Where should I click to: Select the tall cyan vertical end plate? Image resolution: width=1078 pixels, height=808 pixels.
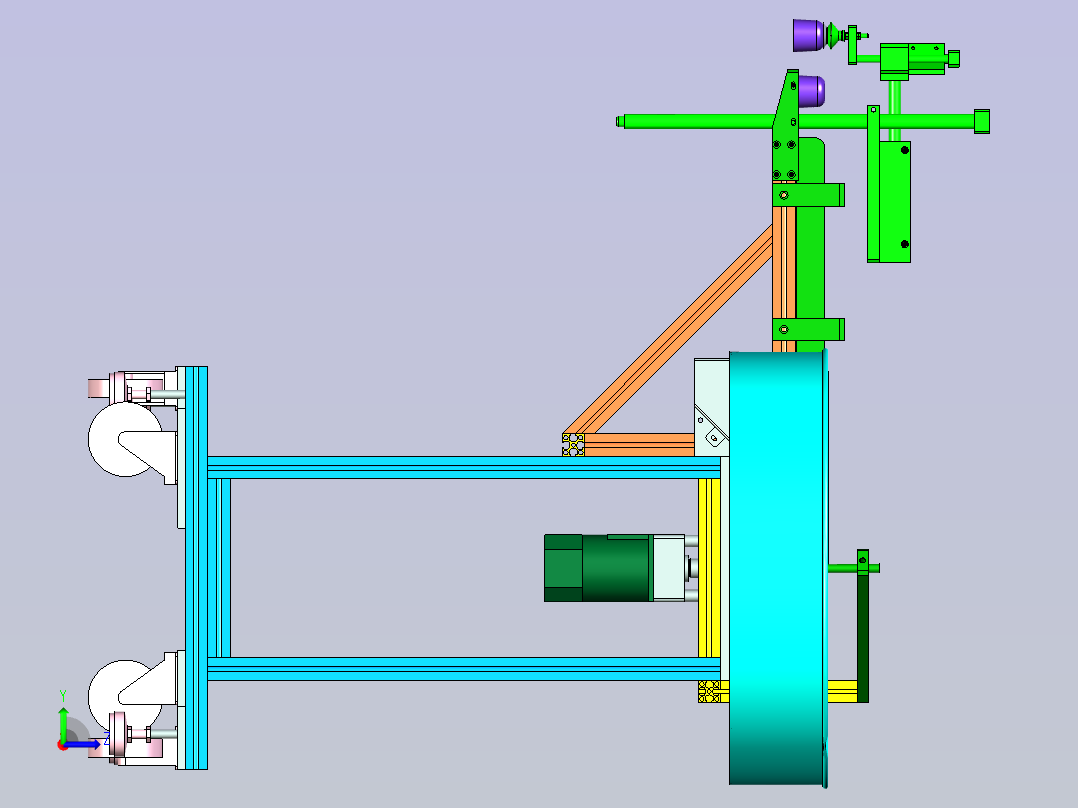(196, 568)
